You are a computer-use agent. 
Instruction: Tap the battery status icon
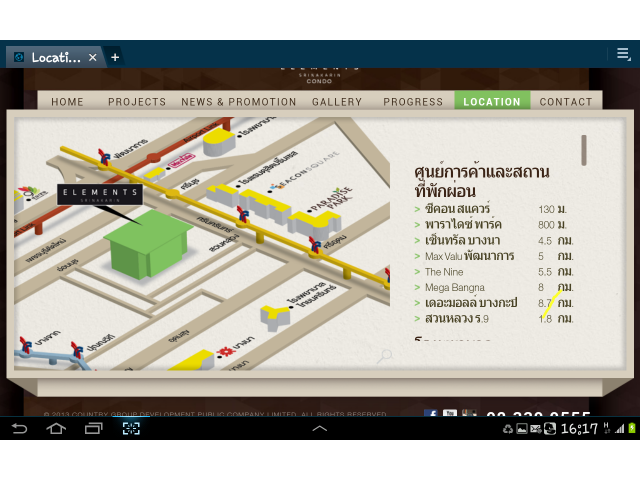coord(632,428)
